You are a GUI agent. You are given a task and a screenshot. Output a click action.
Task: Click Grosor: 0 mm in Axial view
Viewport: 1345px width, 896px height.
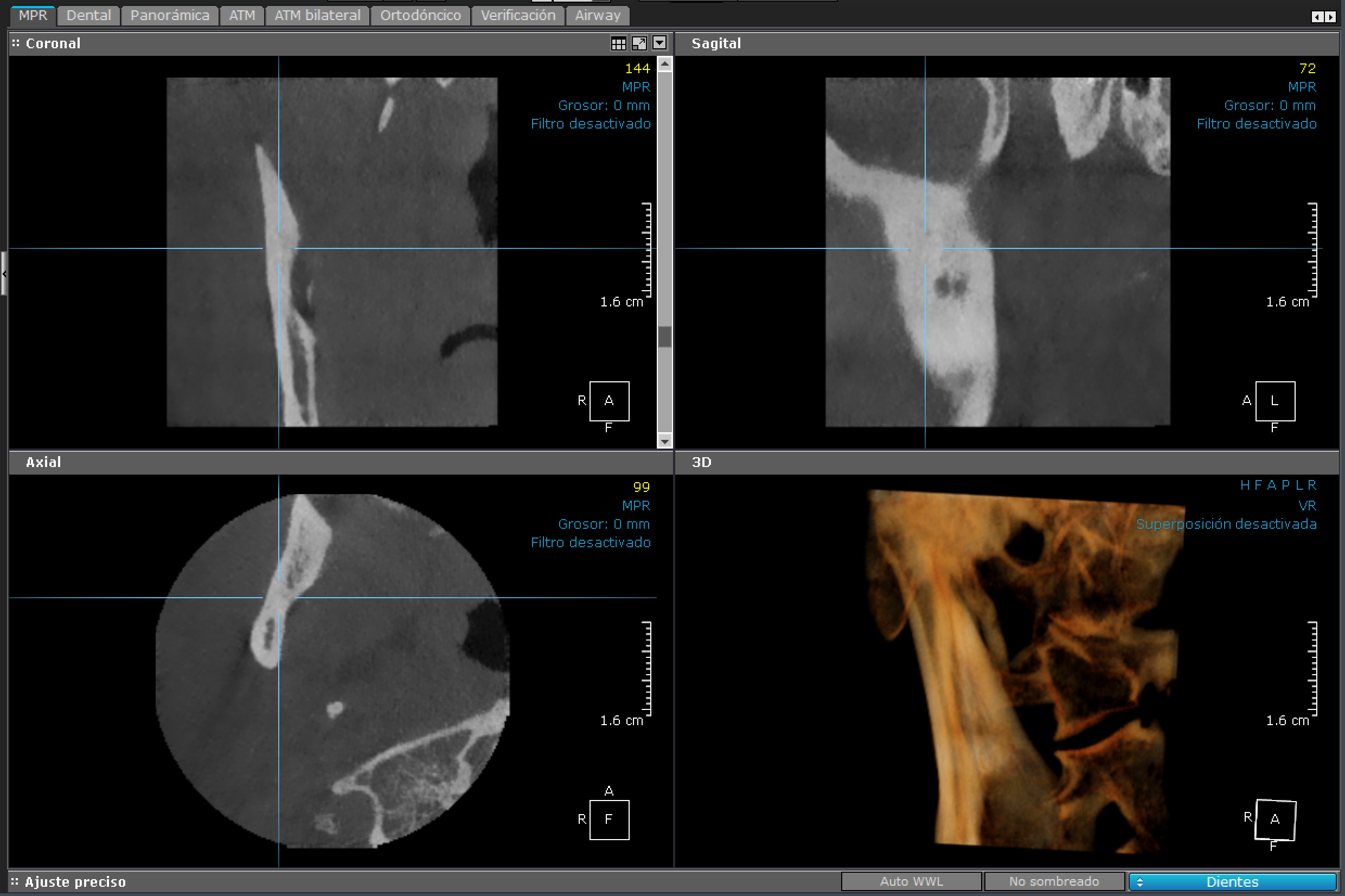(604, 524)
